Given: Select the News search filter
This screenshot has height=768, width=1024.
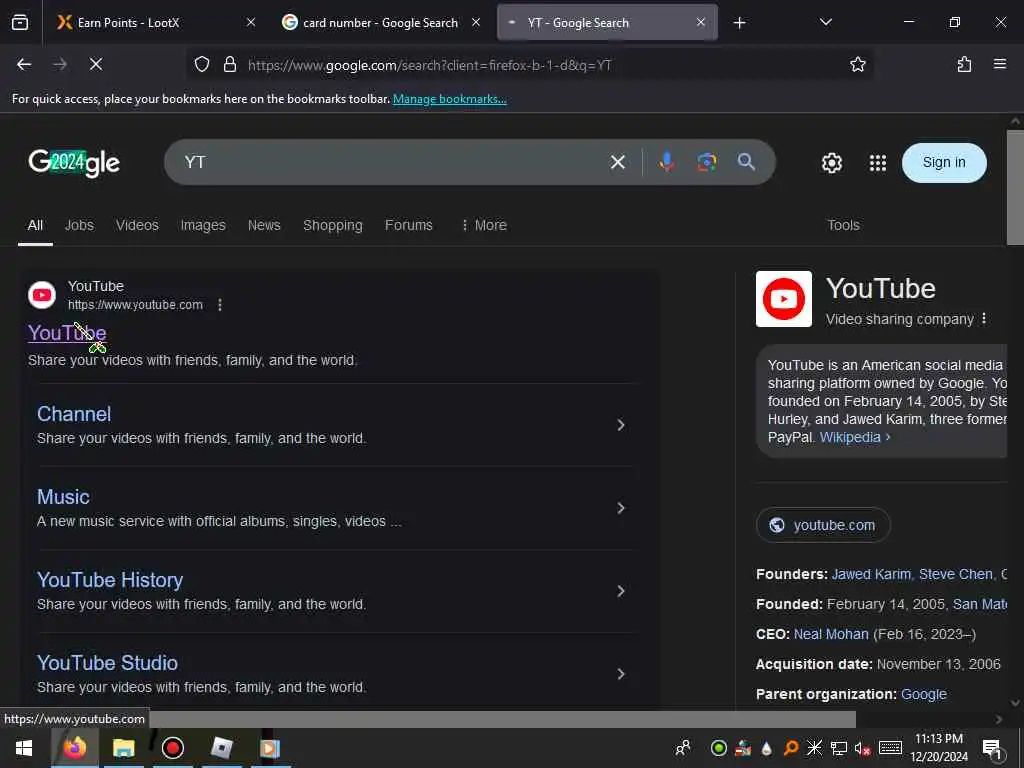Looking at the screenshot, I should 264,225.
